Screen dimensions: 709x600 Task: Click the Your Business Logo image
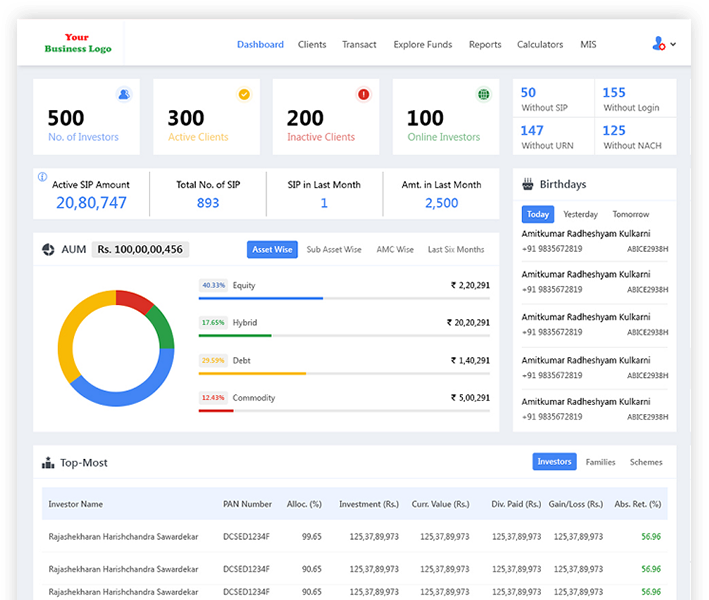coord(78,44)
